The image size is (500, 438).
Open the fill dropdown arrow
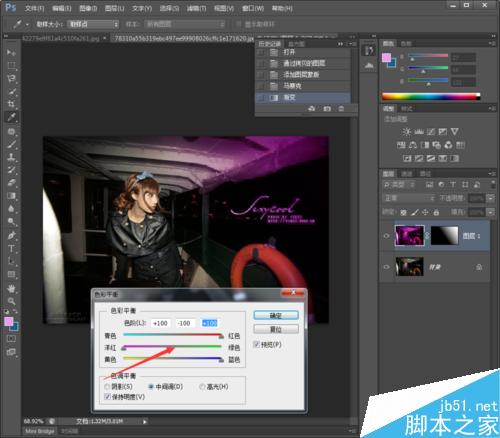click(491, 212)
